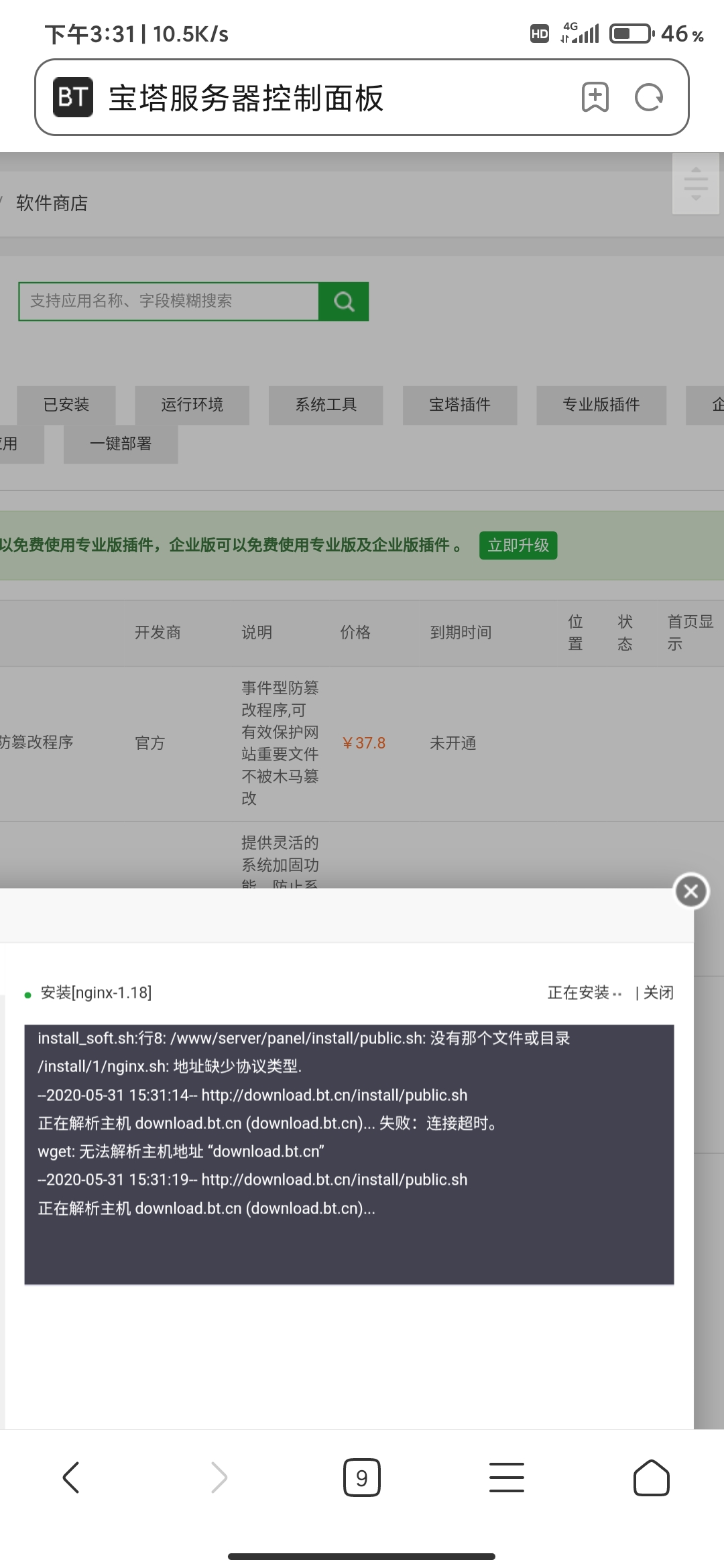
Task: Open the browser hamburger menu
Action: coord(507,1478)
